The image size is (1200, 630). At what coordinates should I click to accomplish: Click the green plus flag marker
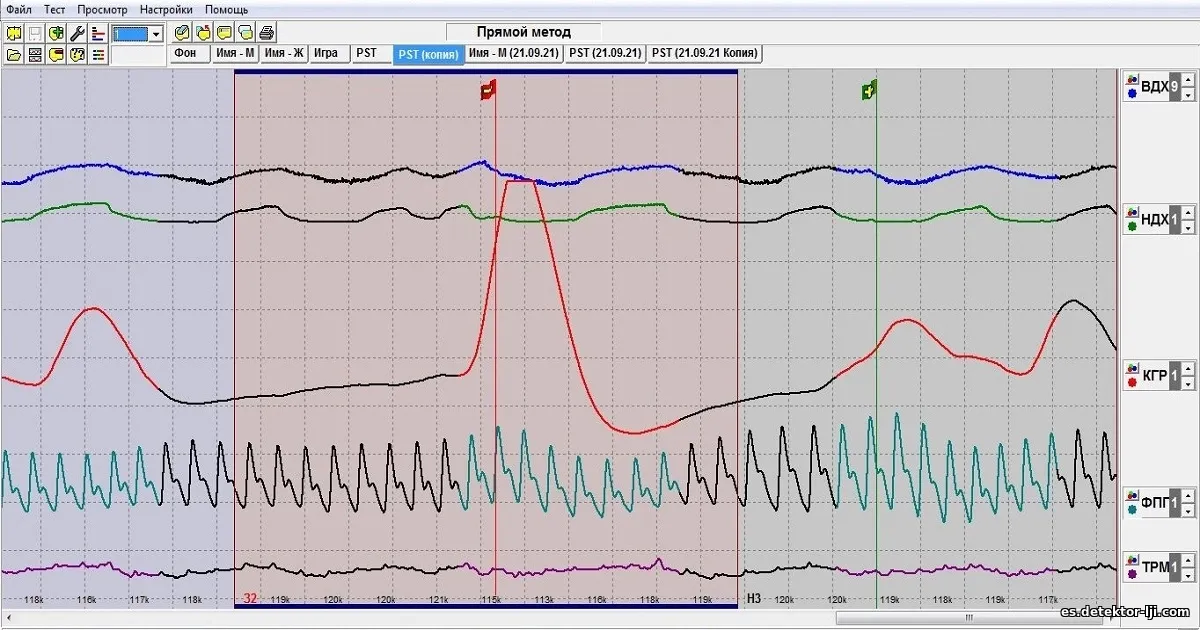(869, 92)
